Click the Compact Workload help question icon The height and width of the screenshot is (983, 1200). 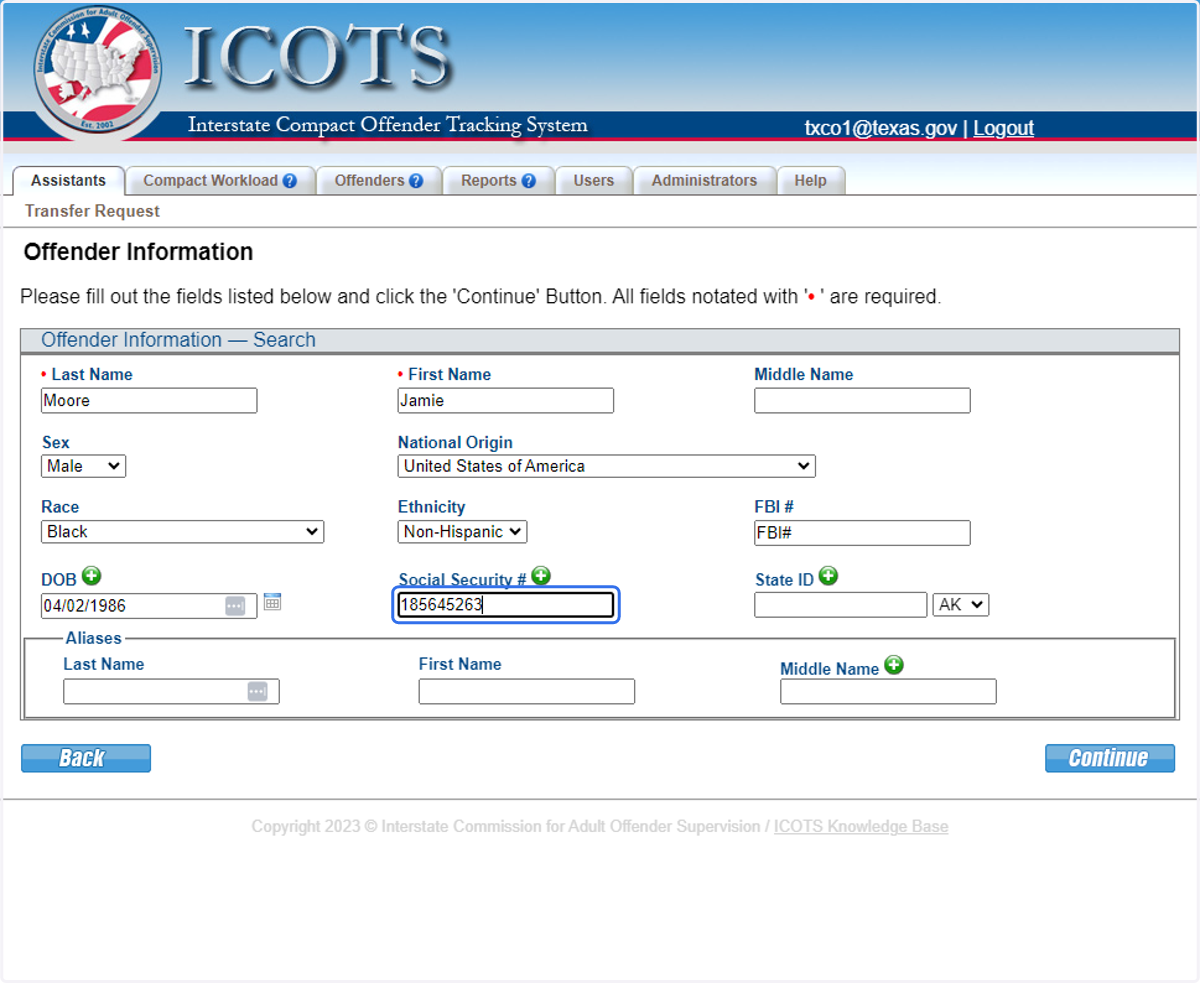point(290,181)
